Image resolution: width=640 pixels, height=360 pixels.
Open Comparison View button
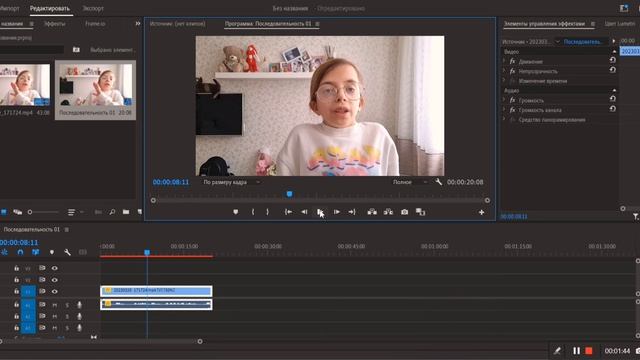click(x=420, y=212)
